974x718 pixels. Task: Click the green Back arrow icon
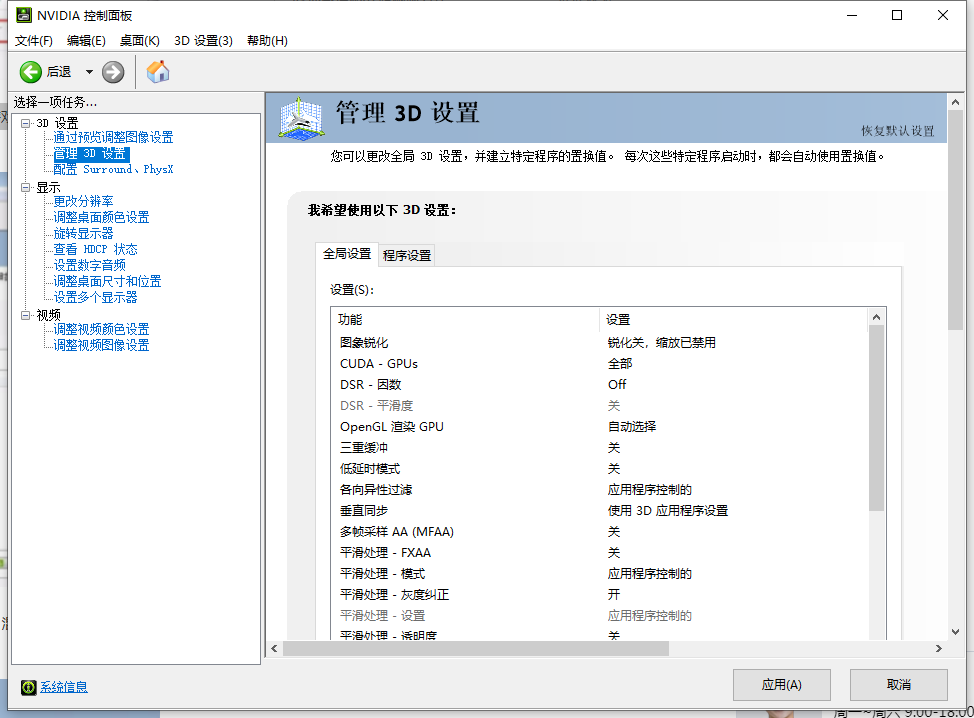click(x=31, y=71)
